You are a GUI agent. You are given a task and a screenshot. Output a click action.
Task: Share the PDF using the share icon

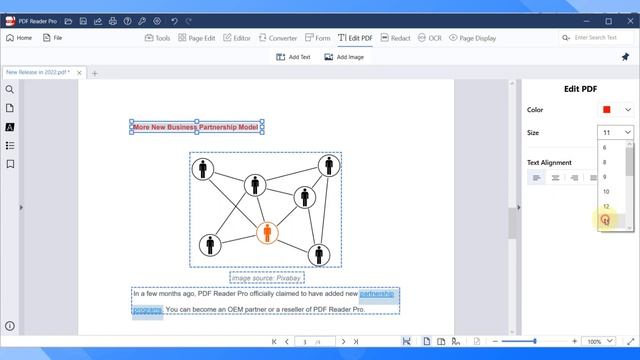(98, 21)
